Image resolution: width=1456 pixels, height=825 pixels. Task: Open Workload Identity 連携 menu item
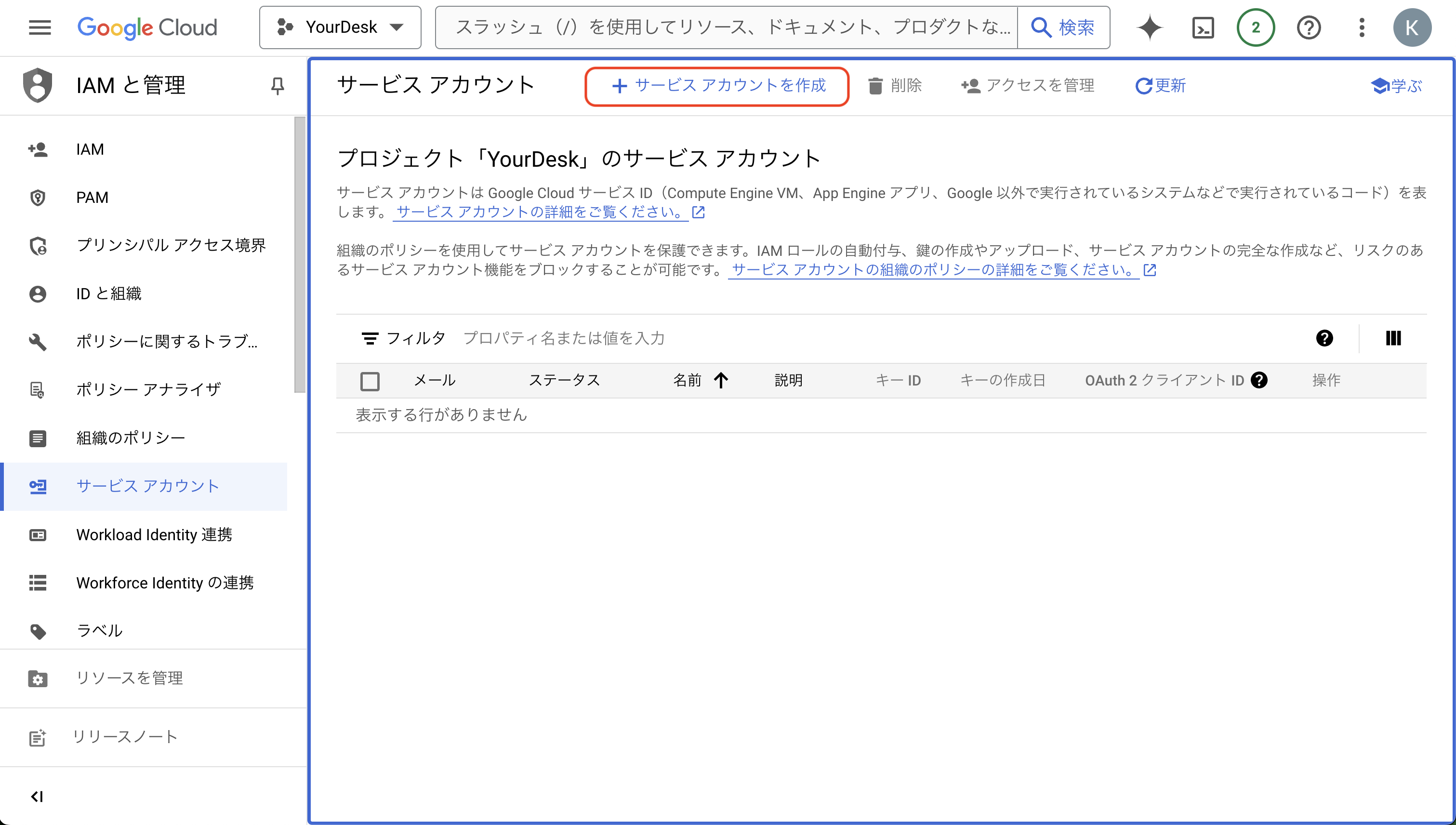coord(143,534)
